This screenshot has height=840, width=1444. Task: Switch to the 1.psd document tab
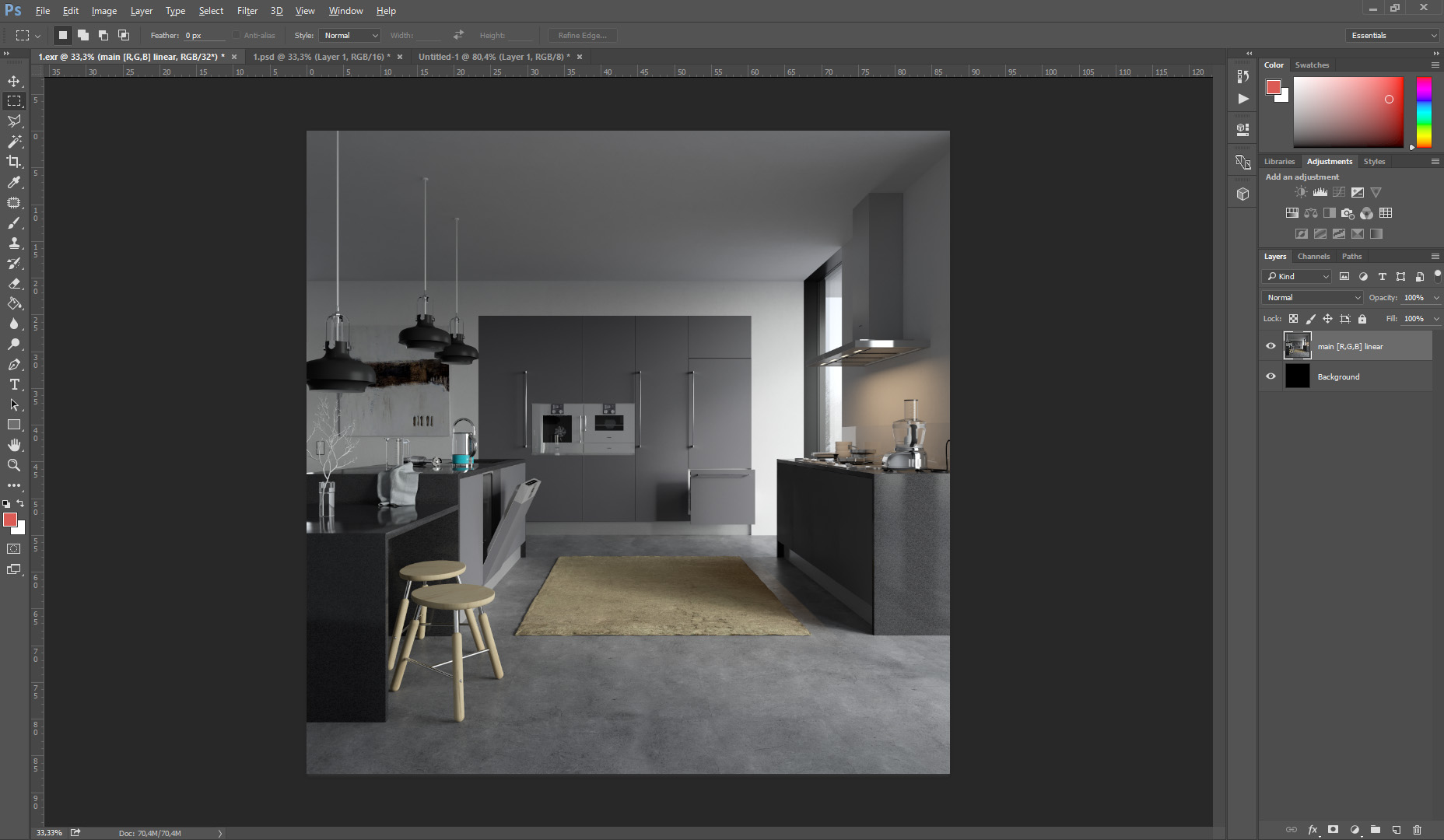coord(321,57)
